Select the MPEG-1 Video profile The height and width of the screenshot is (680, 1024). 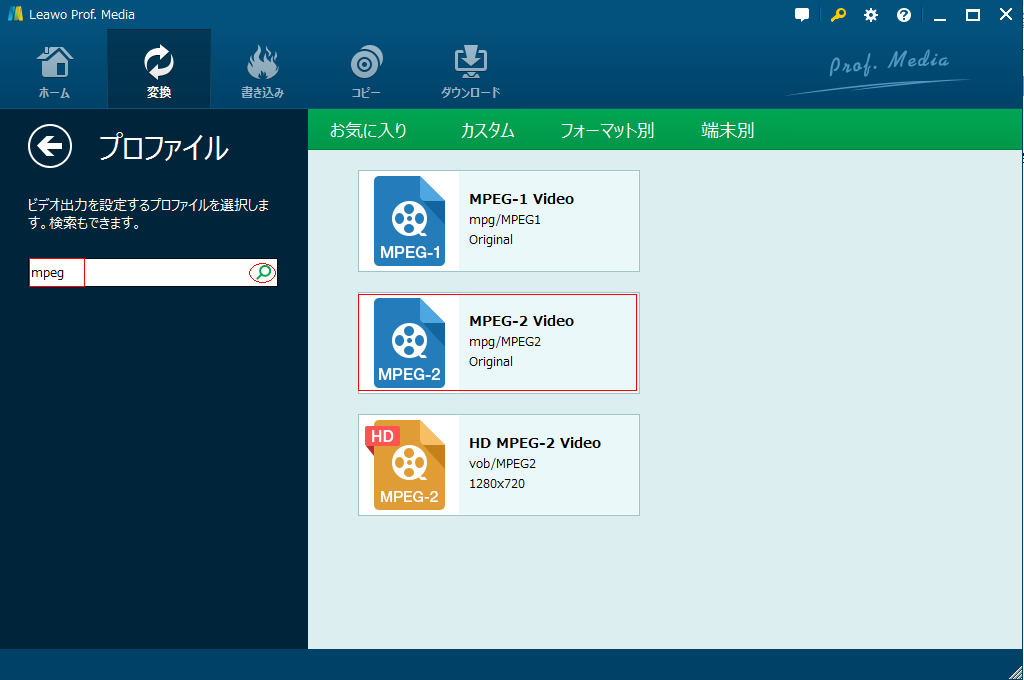tap(498, 221)
